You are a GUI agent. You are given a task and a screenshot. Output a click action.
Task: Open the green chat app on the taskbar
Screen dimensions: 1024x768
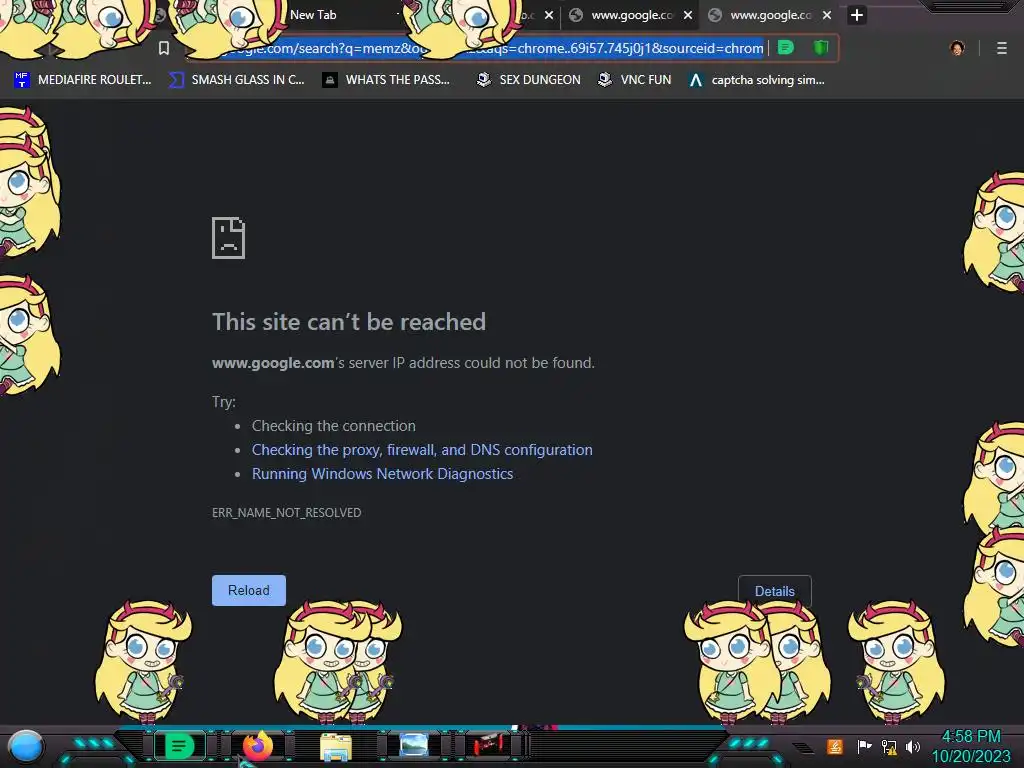179,746
